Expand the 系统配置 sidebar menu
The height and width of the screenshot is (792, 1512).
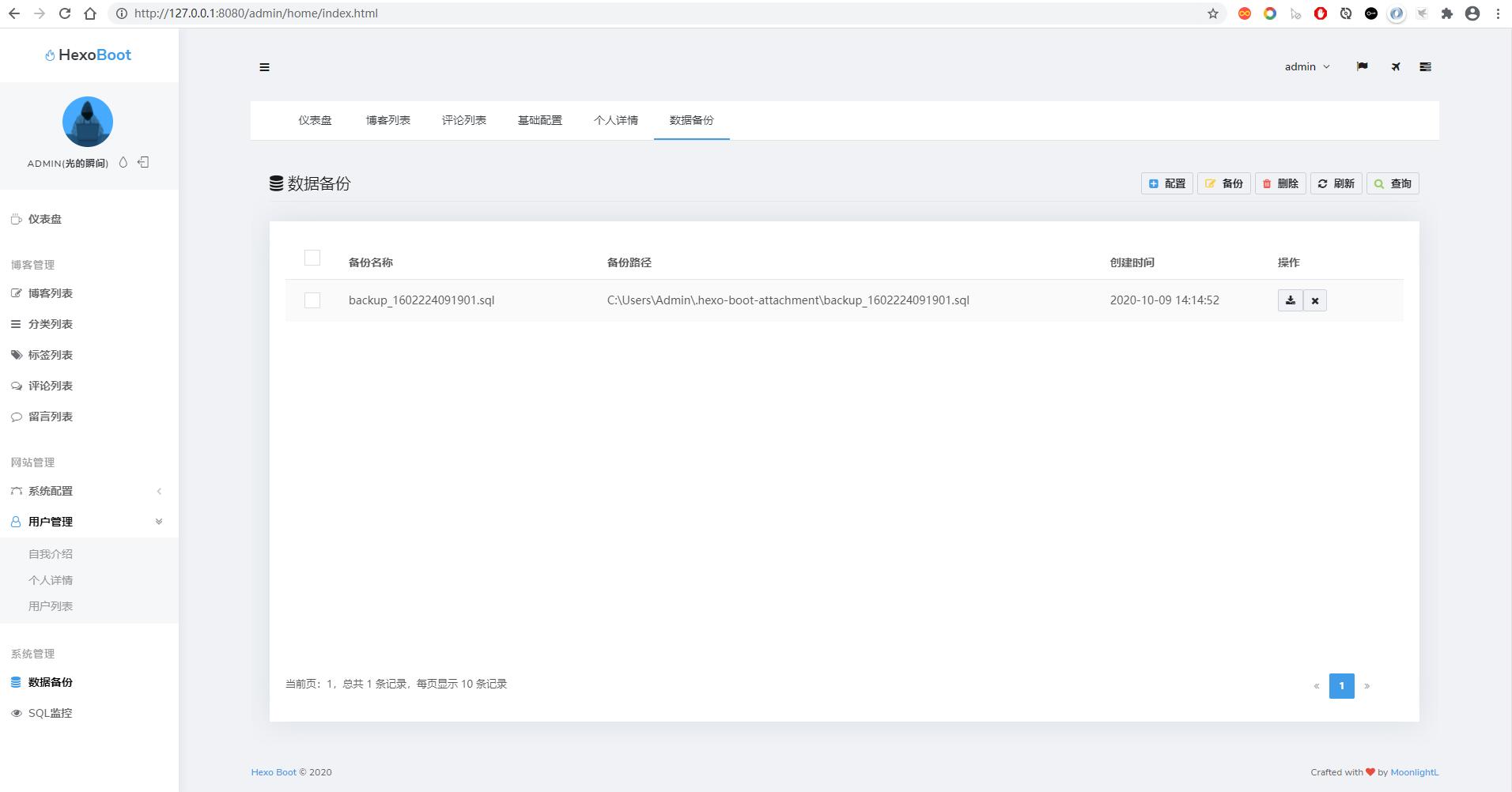[89, 491]
